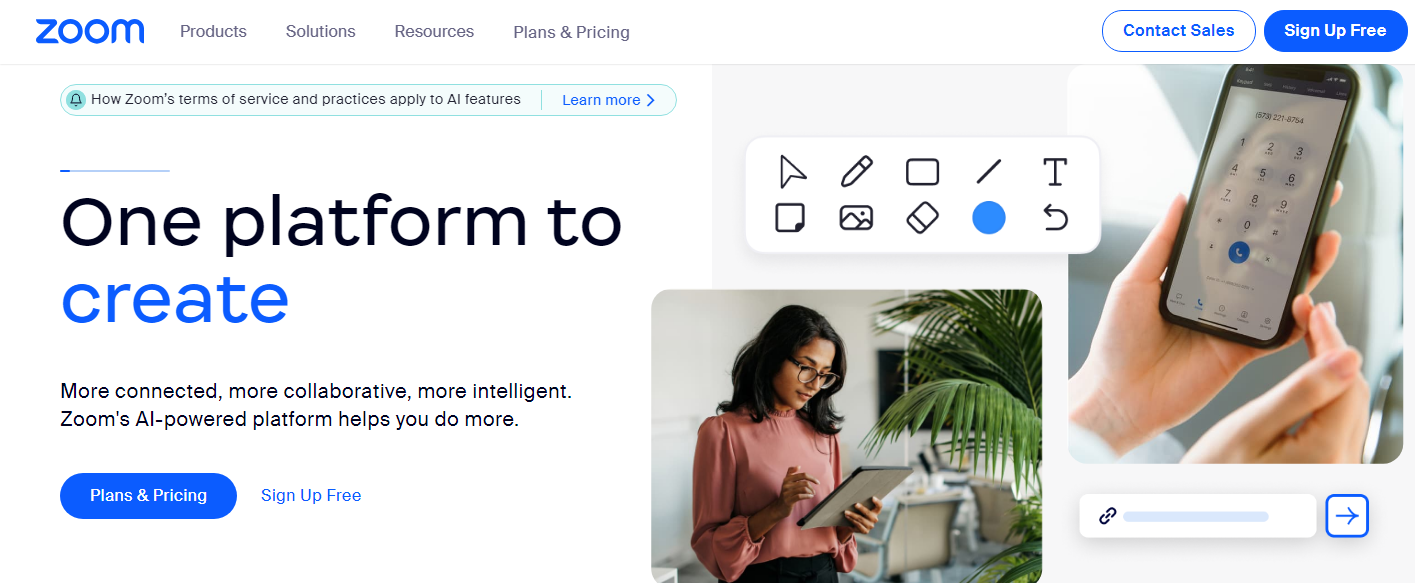Expand the Solutions menu
1415x583 pixels.
[320, 31]
